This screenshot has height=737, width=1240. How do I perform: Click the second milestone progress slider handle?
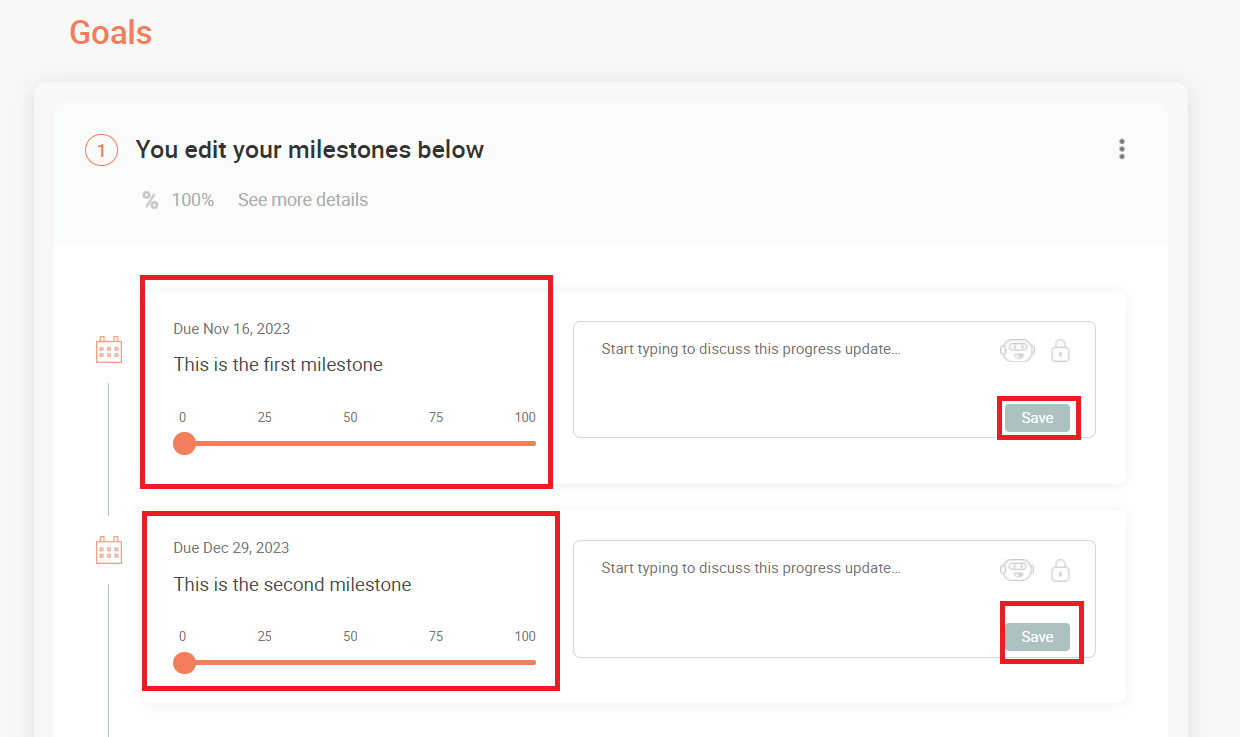184,662
